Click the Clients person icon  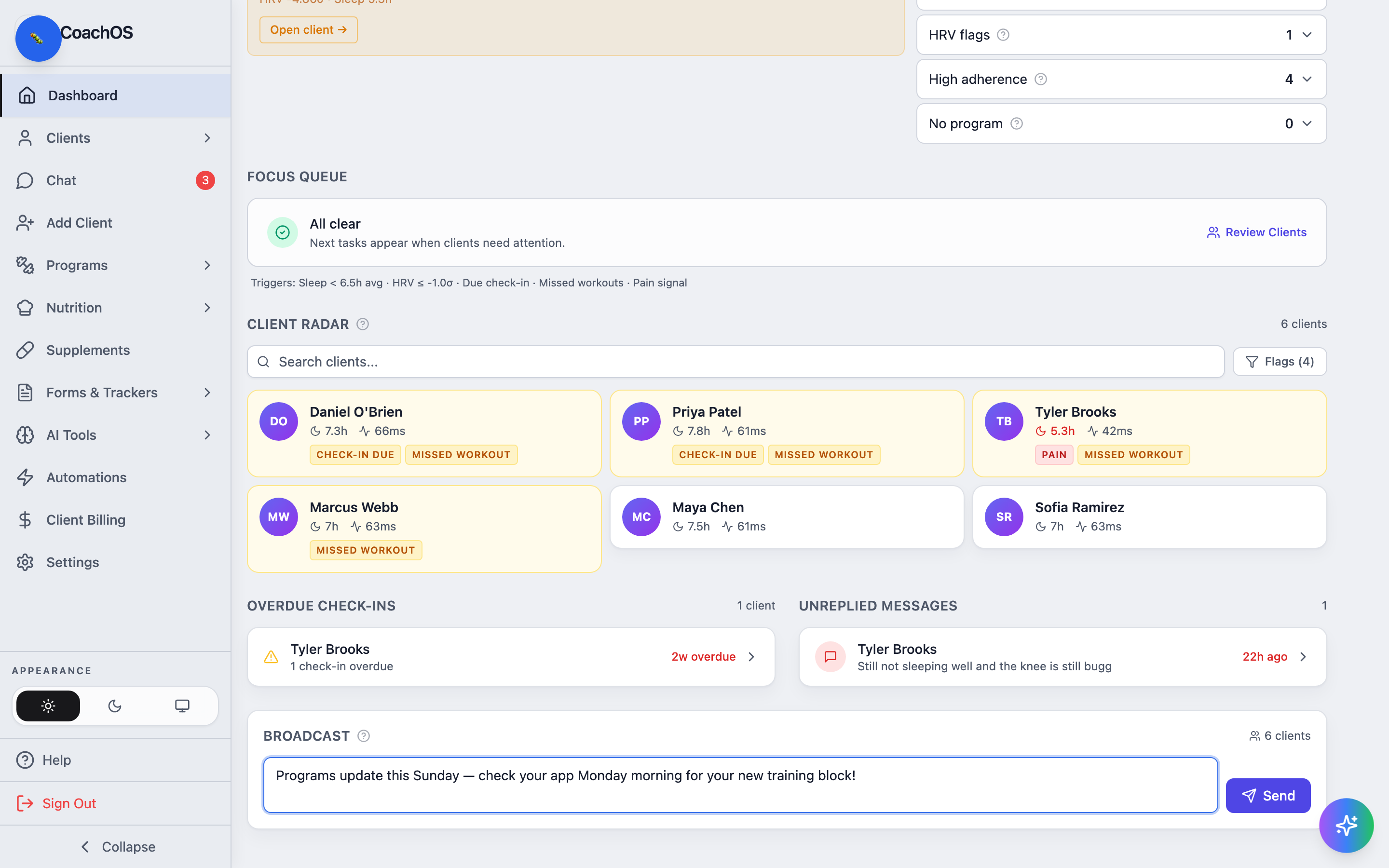pos(25,138)
